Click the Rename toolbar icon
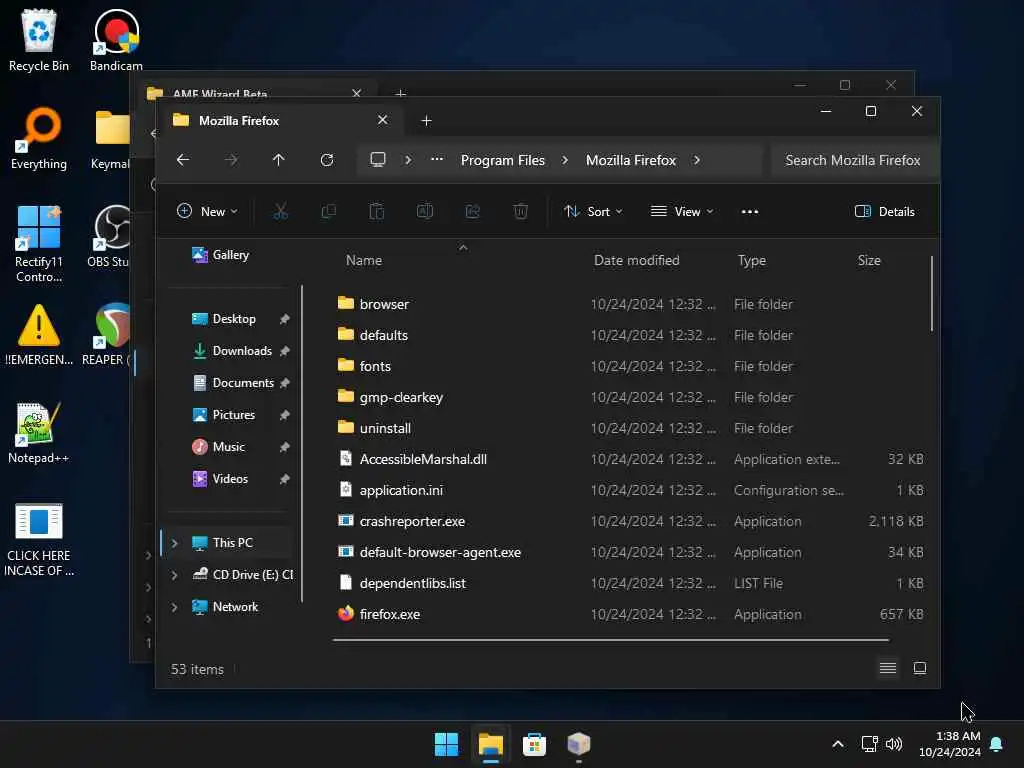 pyautogui.click(x=424, y=212)
